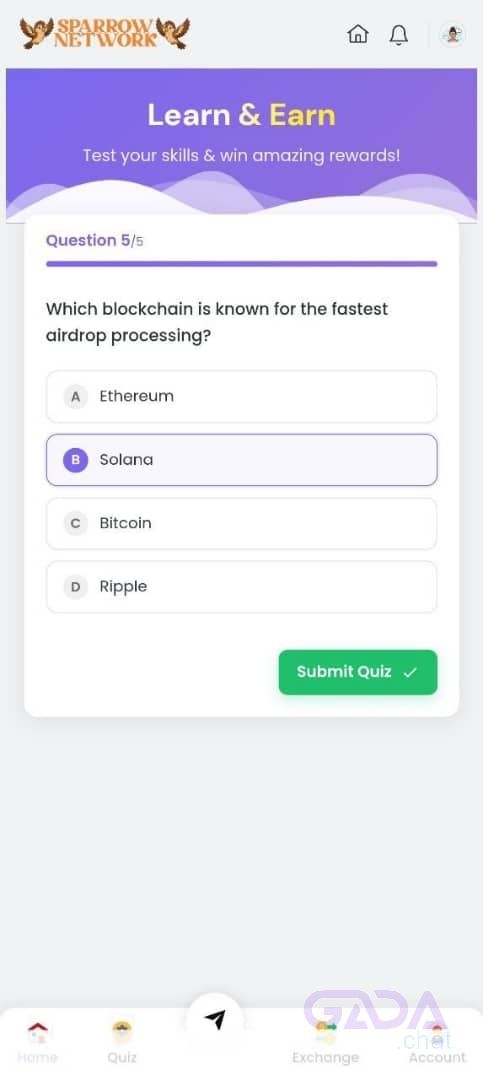Tap the Home house icon in bottom bar

point(37,1032)
